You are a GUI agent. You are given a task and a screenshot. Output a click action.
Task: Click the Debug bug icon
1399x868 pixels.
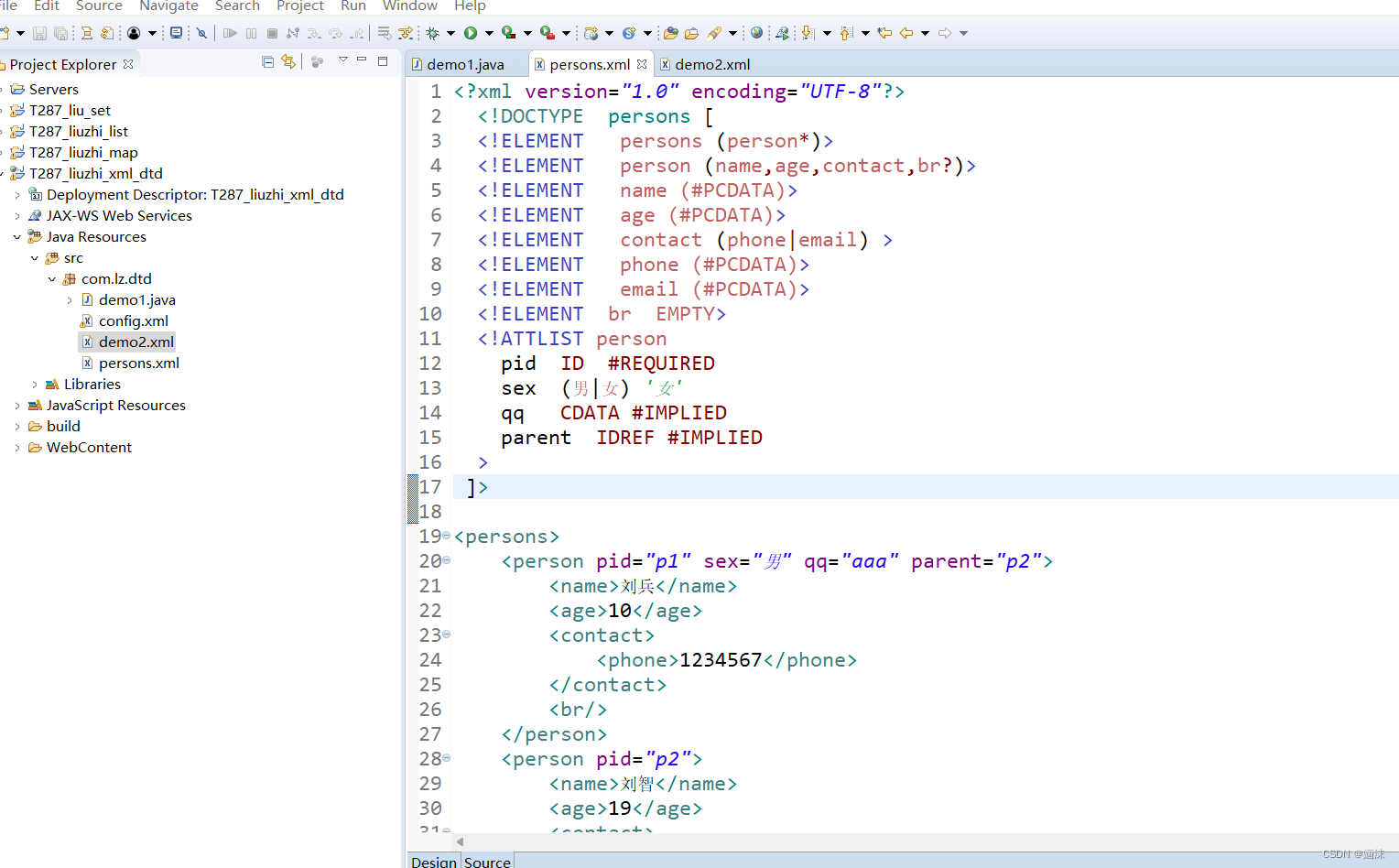pos(432,33)
